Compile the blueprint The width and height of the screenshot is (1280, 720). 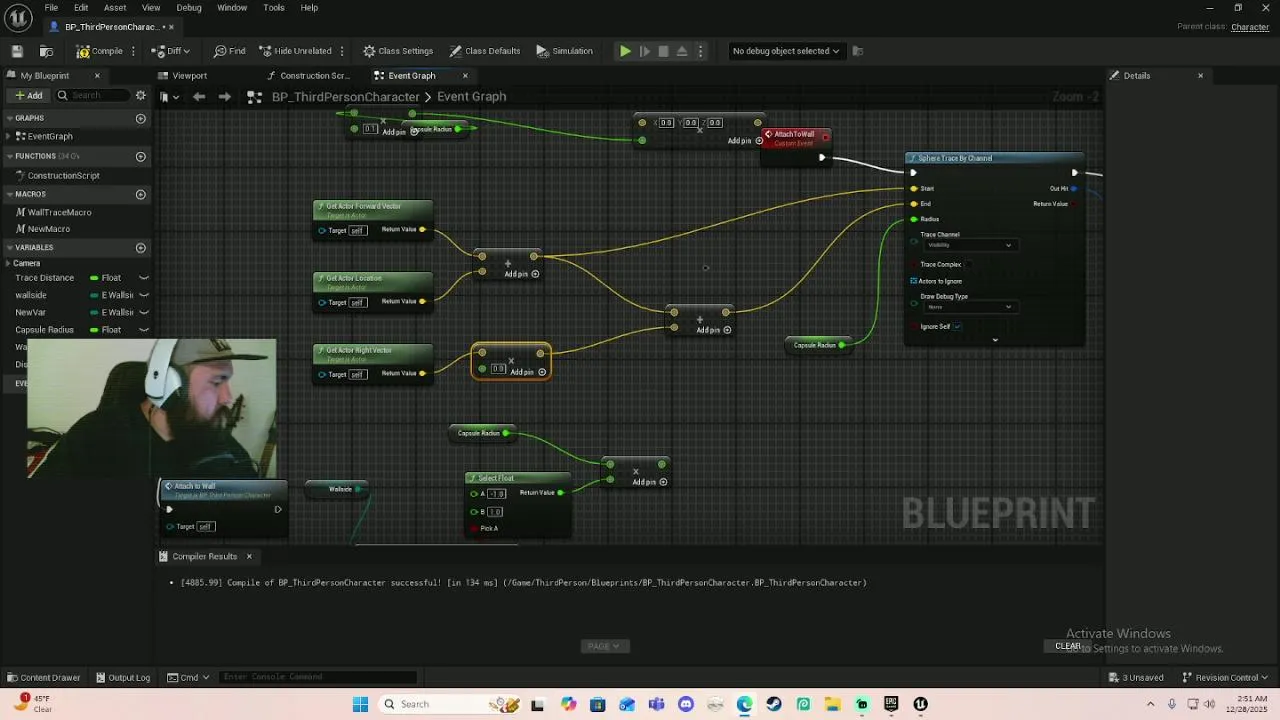pos(100,51)
